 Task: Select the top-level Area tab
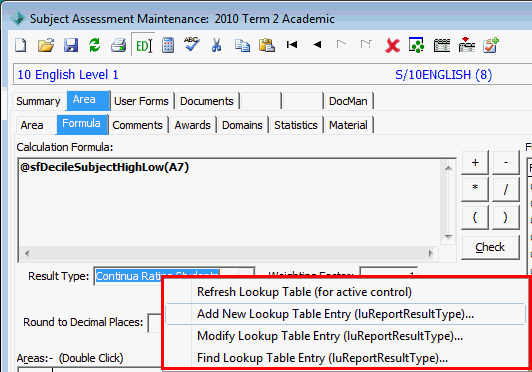point(88,100)
